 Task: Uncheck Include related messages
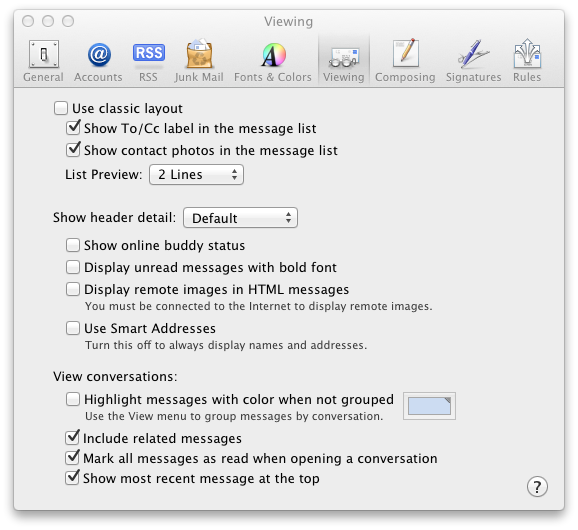pyautogui.click(x=72, y=437)
